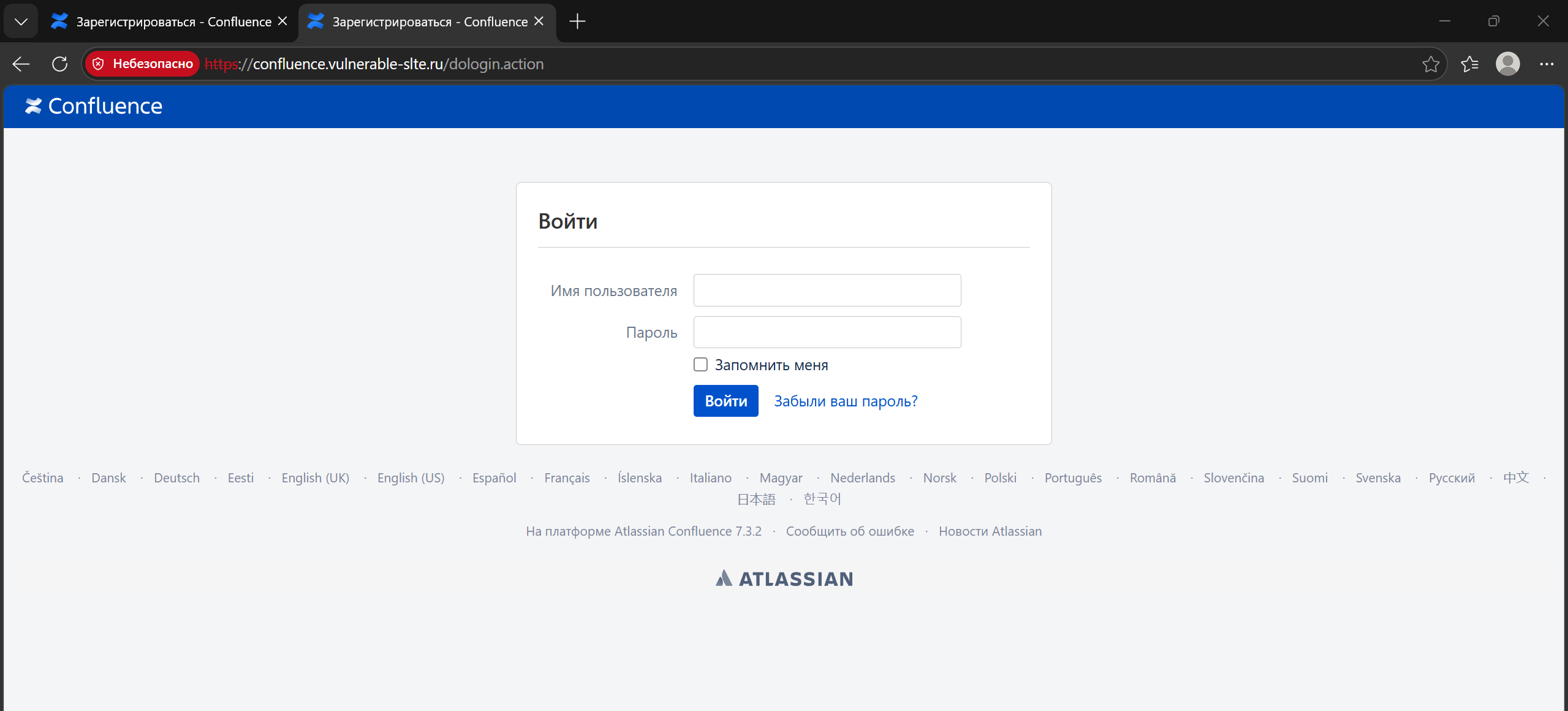Focus the "Пароль" input field
The image size is (1568, 711).
click(827, 332)
